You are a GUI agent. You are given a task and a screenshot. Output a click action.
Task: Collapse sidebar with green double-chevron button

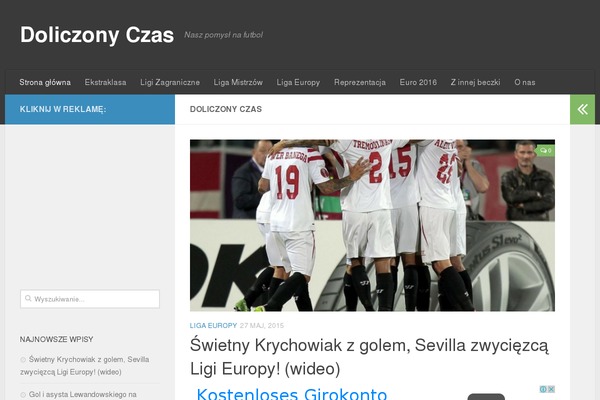click(x=582, y=109)
